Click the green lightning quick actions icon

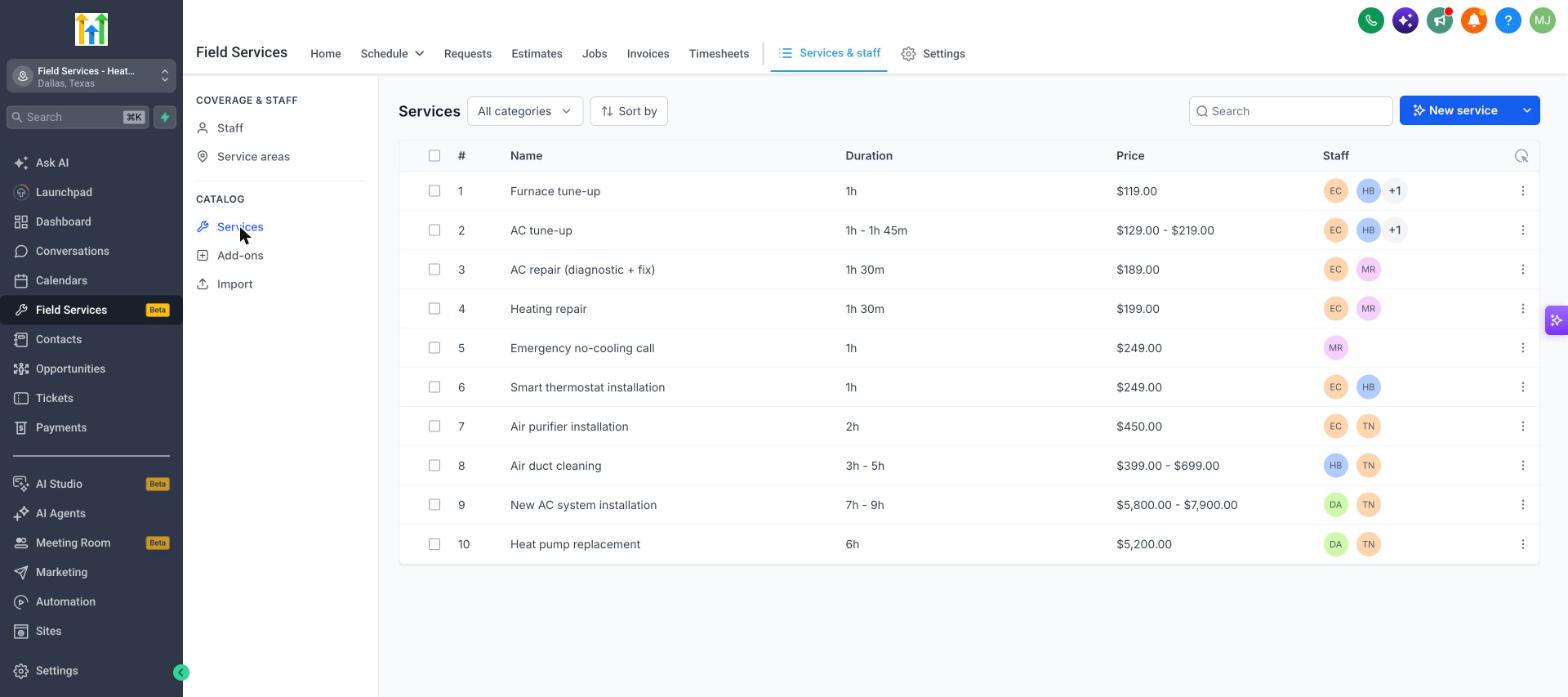[x=165, y=117]
